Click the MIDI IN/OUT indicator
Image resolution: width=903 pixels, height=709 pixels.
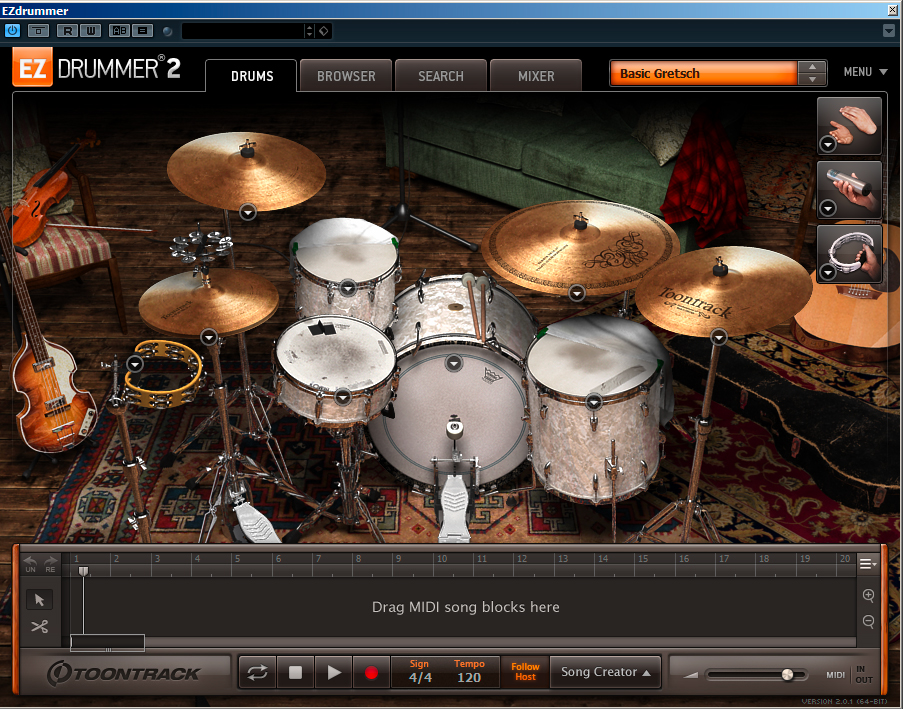pyautogui.click(x=850, y=674)
